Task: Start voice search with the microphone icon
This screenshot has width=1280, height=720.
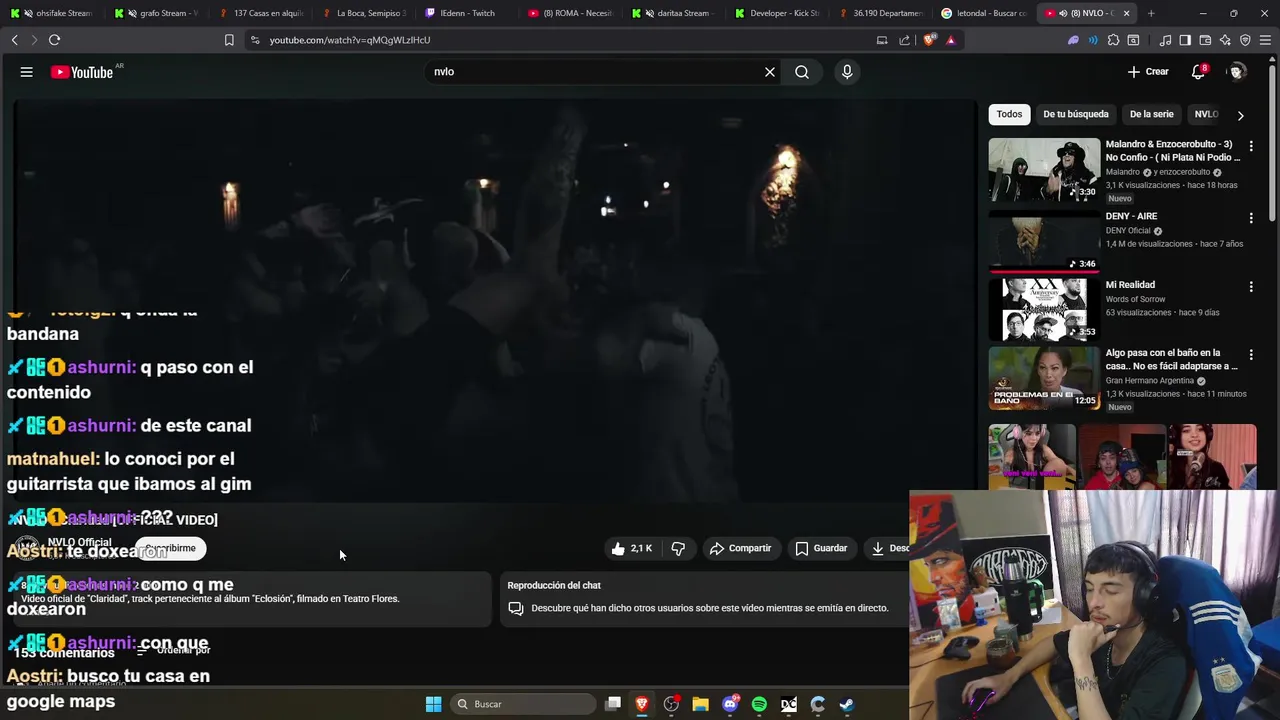Action: (x=847, y=72)
